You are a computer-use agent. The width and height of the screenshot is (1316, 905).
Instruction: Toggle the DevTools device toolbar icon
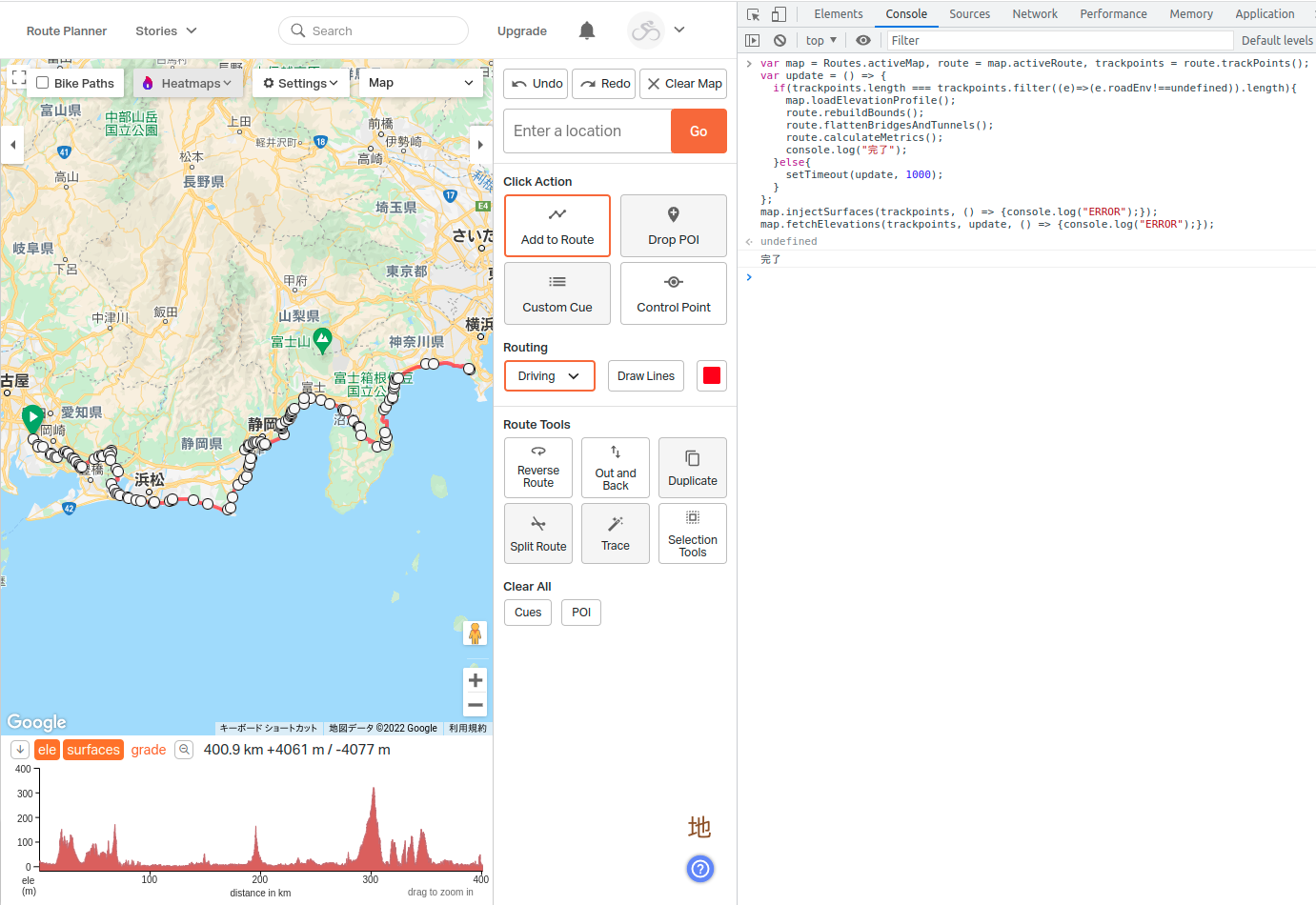[779, 14]
